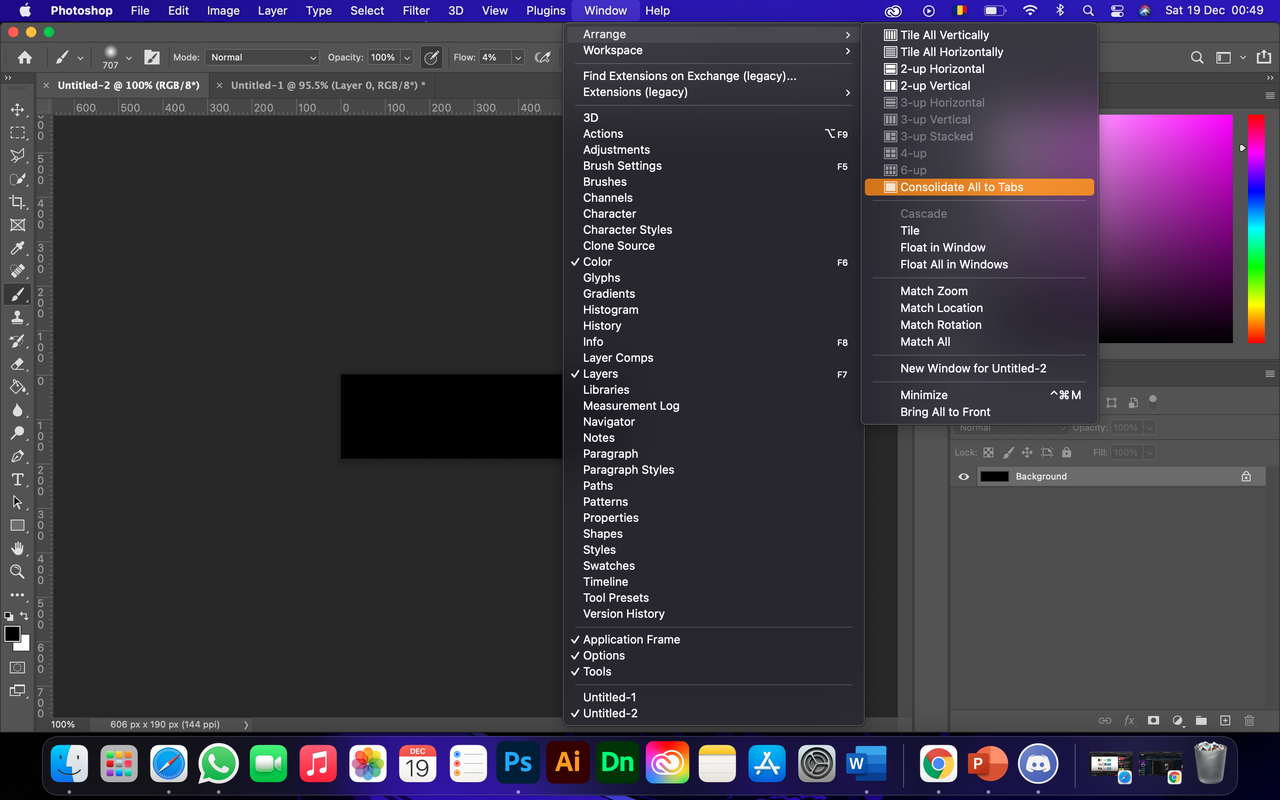Select the Eraser tool
The image size is (1280, 800).
[17, 364]
